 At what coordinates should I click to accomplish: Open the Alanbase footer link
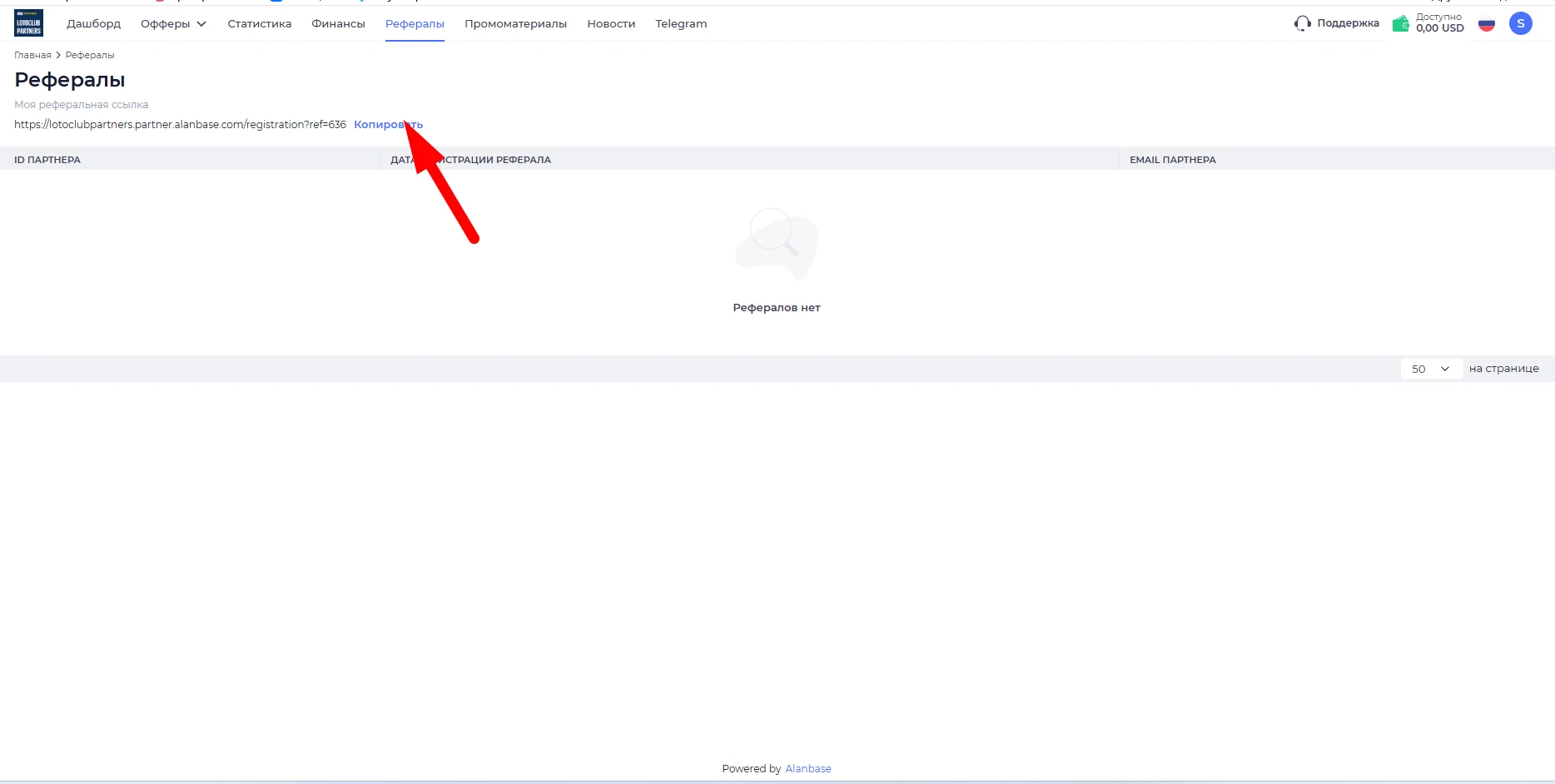click(x=808, y=768)
